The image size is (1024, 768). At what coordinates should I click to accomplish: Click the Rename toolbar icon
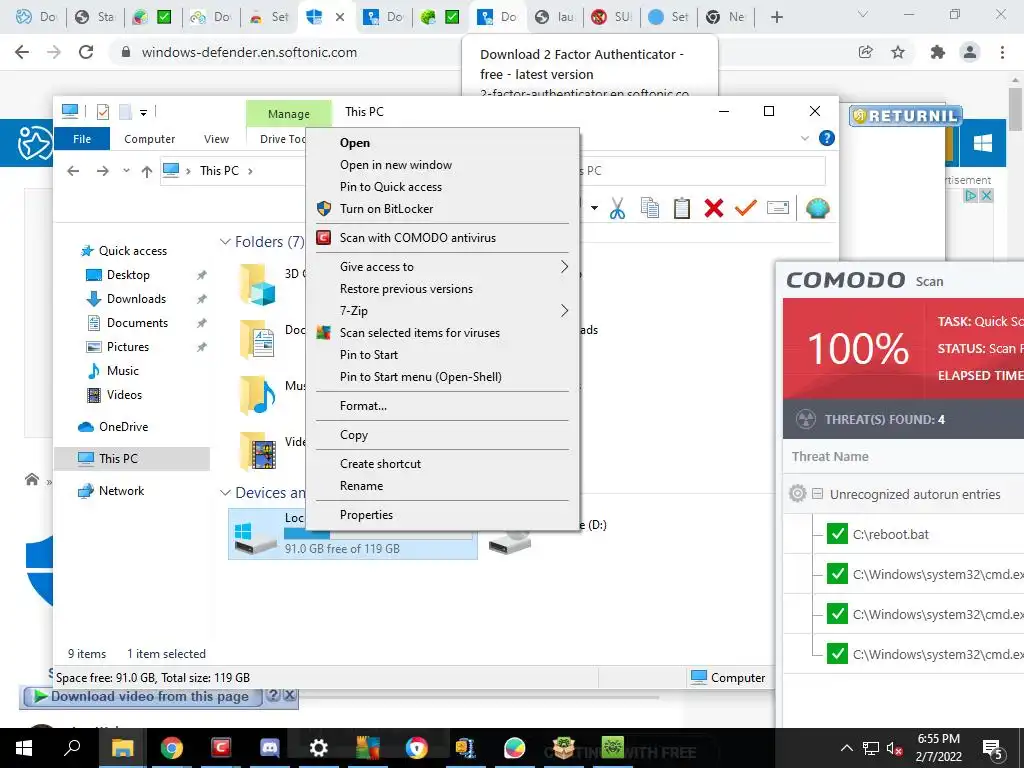(778, 208)
